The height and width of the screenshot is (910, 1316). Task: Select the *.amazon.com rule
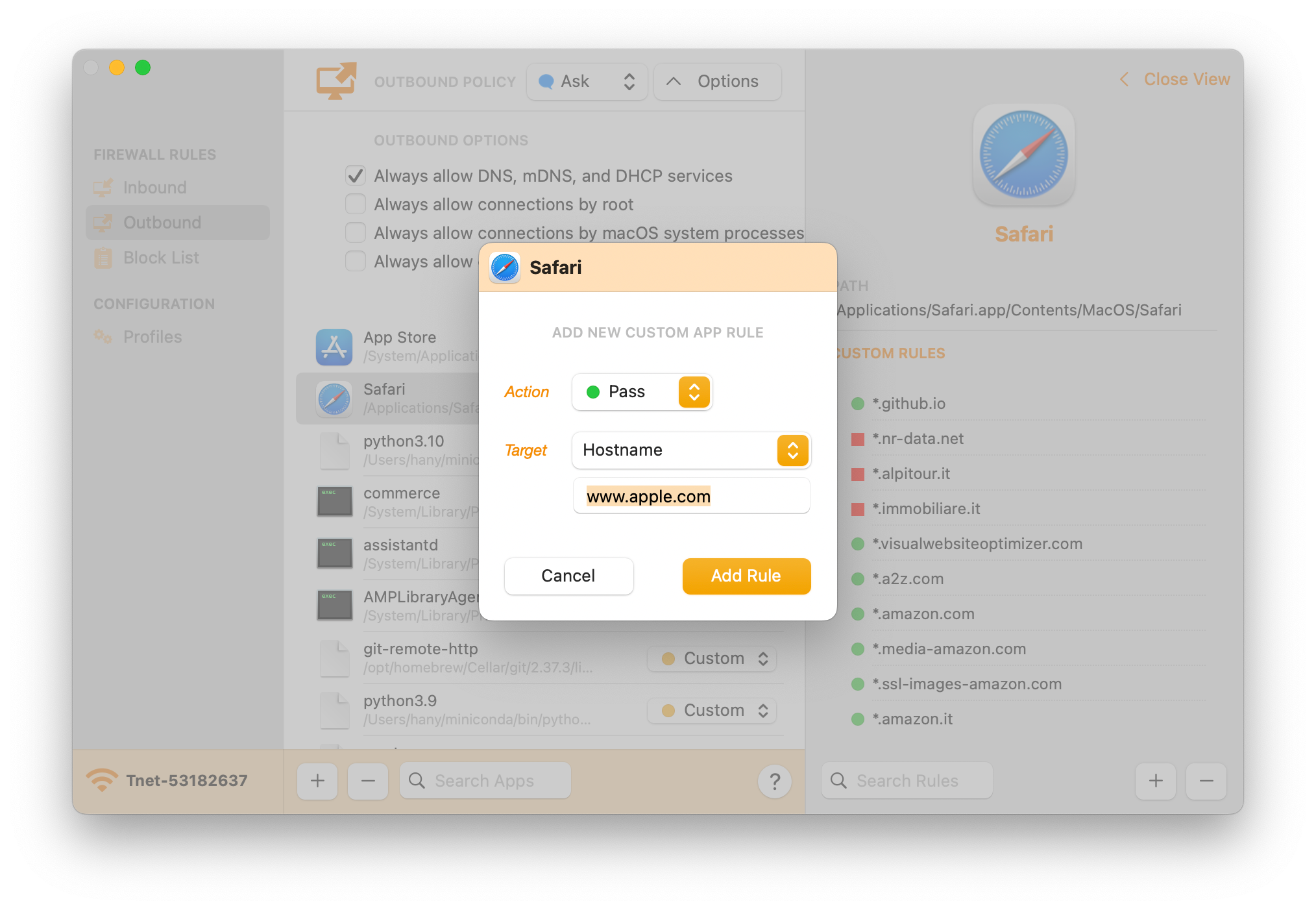(x=1028, y=614)
